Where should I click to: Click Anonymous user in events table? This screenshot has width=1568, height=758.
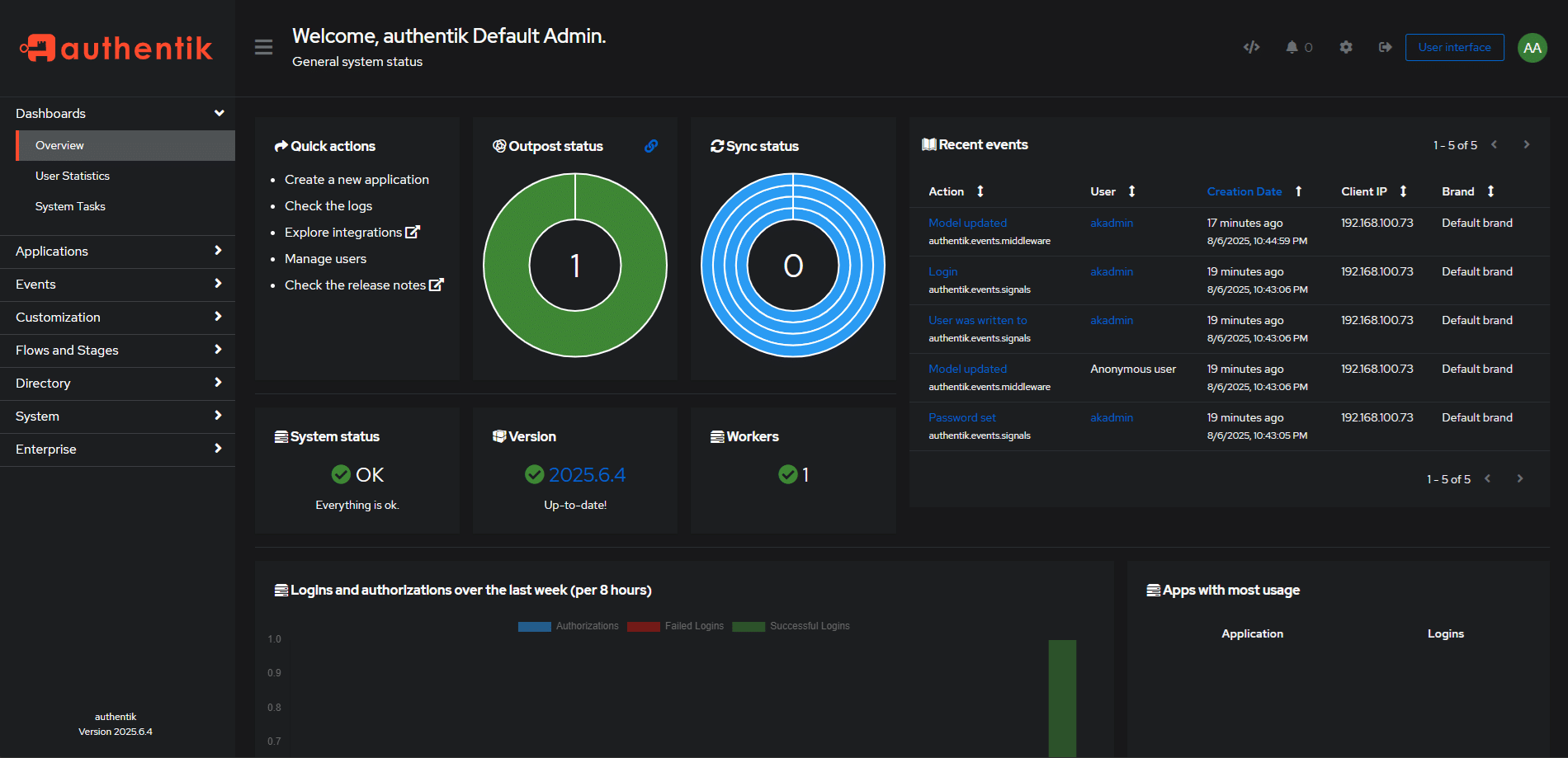coord(1133,369)
